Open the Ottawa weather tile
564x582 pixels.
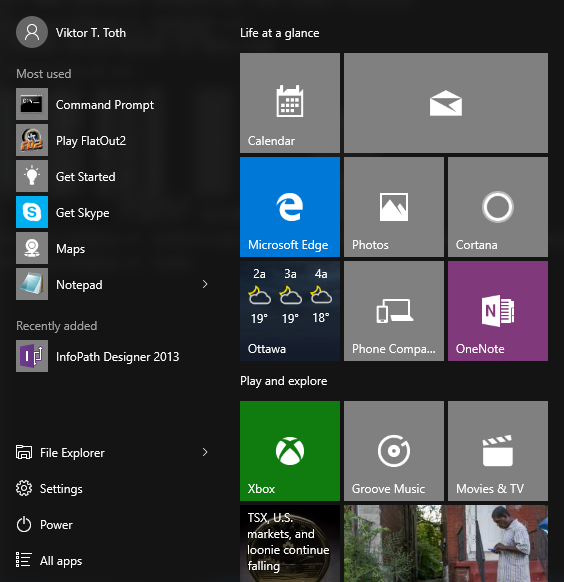tap(290, 311)
